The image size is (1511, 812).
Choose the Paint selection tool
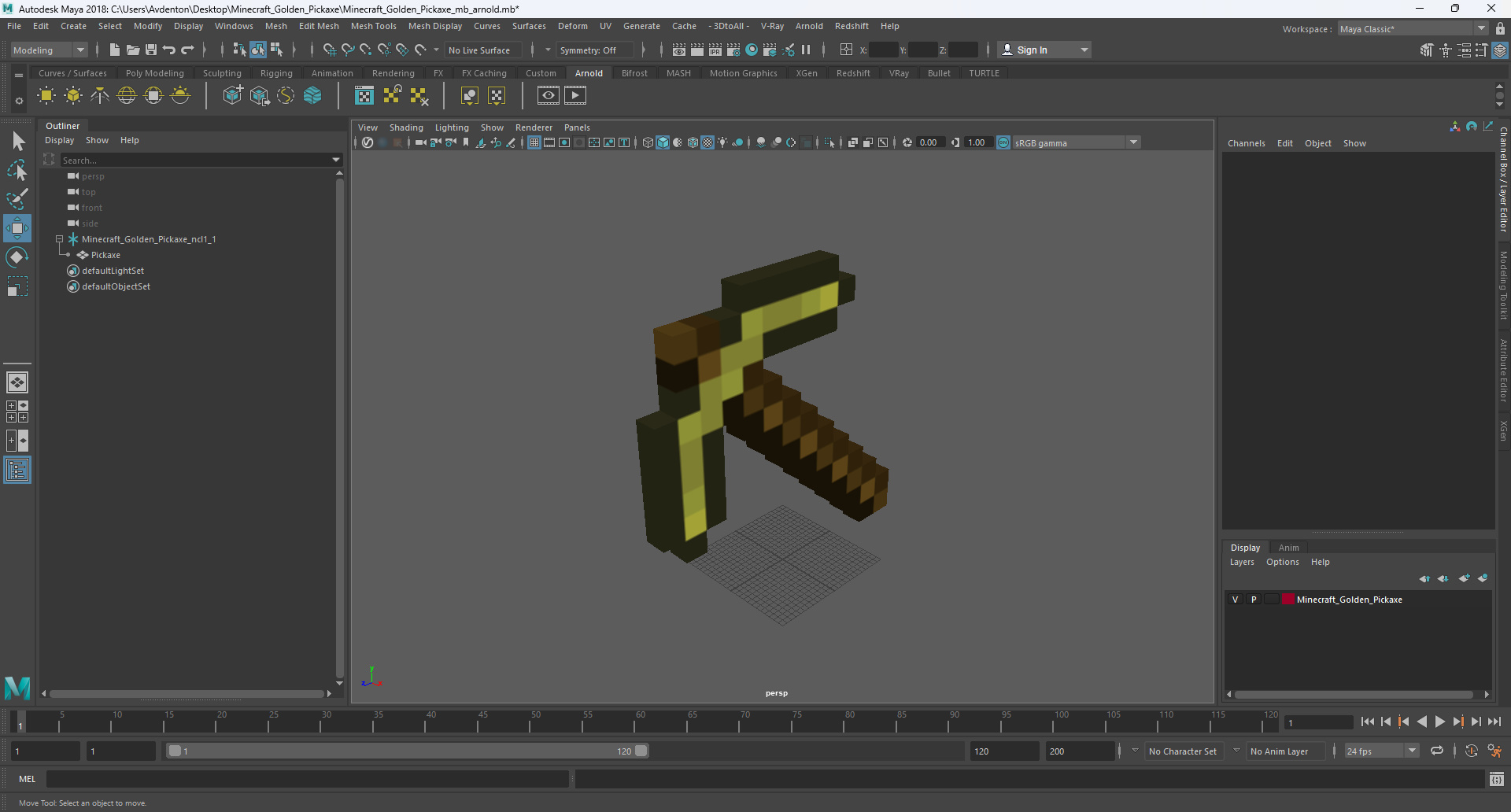pos(17,198)
